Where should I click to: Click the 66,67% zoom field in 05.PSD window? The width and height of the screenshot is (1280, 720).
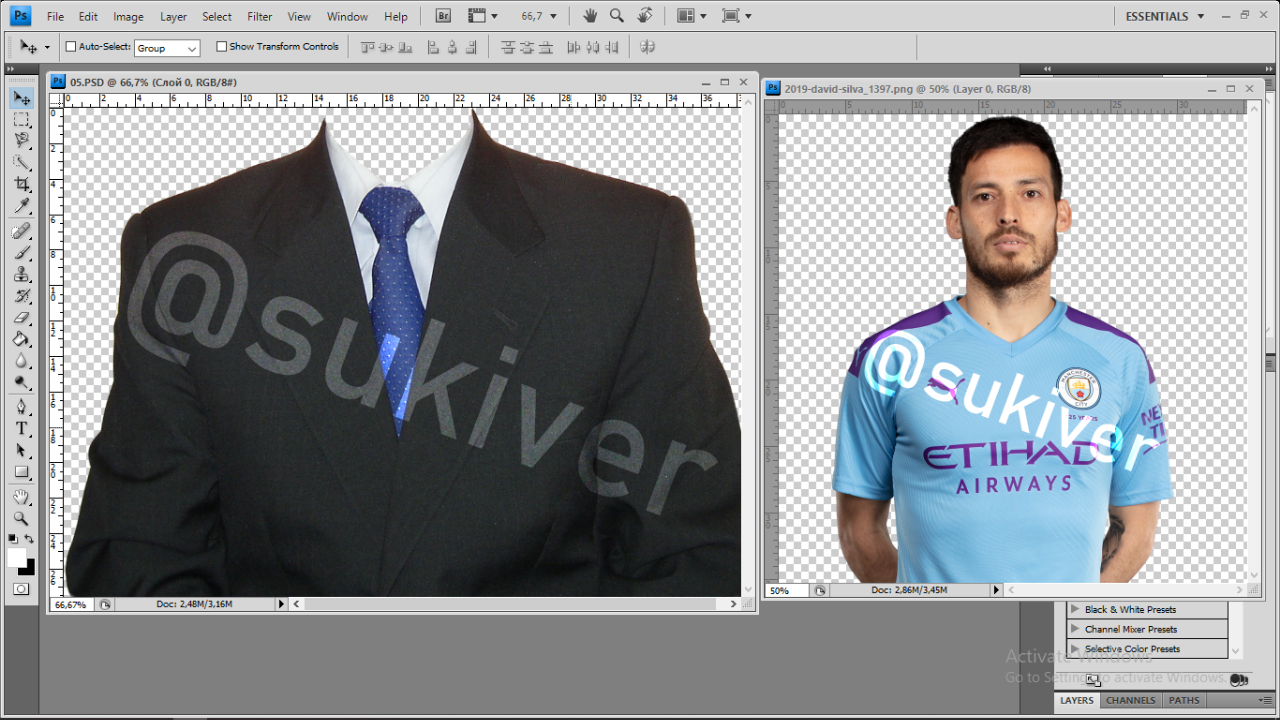tap(71, 605)
